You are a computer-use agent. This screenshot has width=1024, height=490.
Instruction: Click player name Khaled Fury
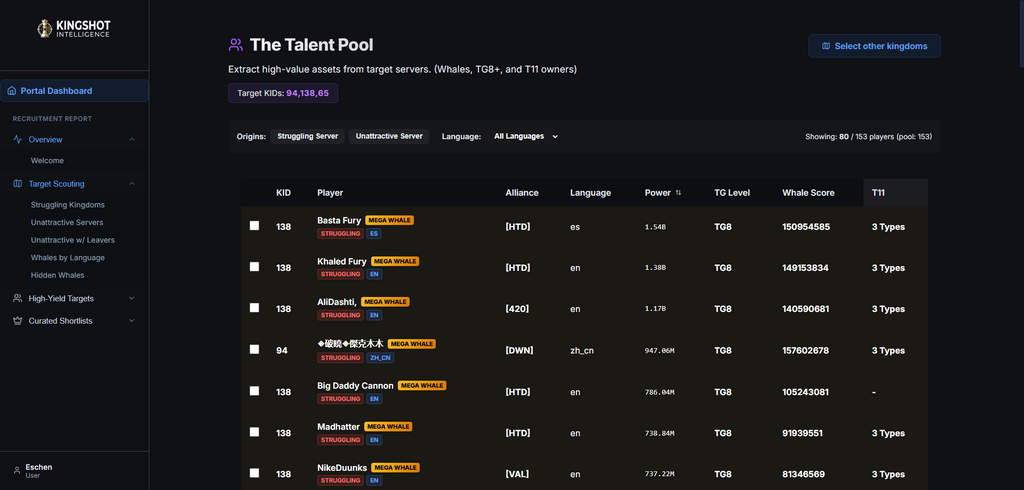tap(342, 261)
